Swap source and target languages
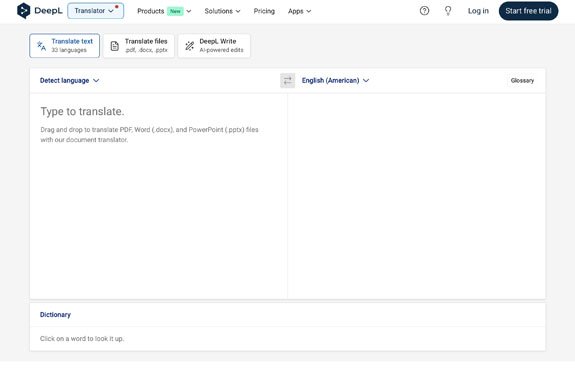 click(288, 80)
